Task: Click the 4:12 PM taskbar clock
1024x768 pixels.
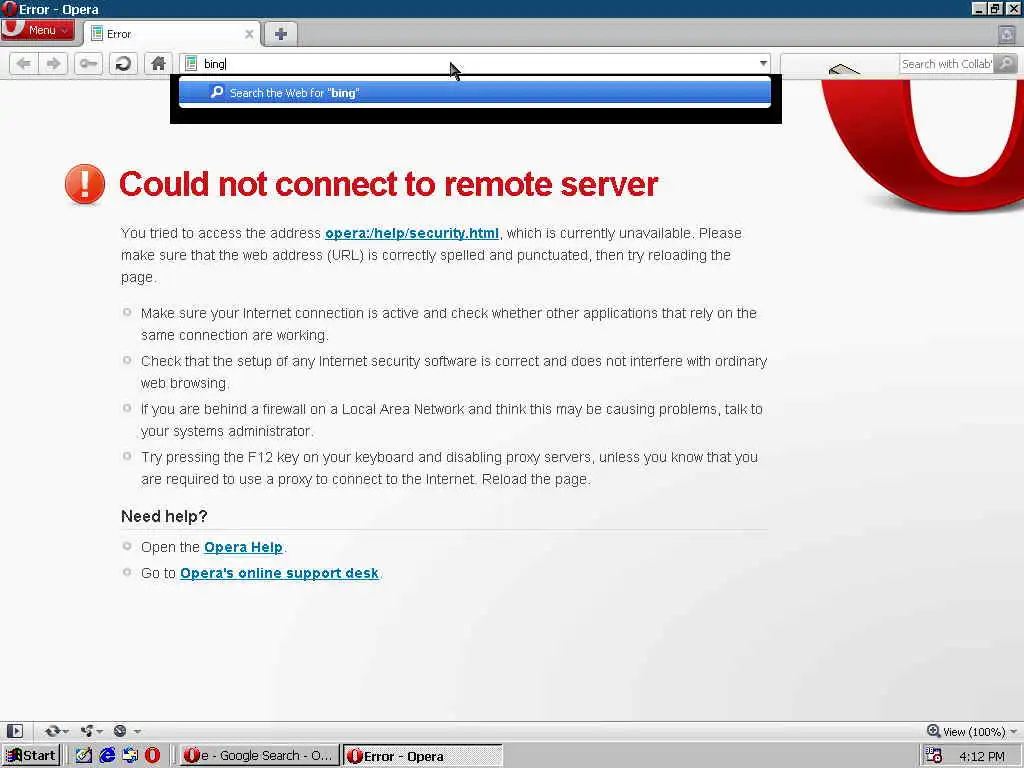Action: tap(982, 756)
